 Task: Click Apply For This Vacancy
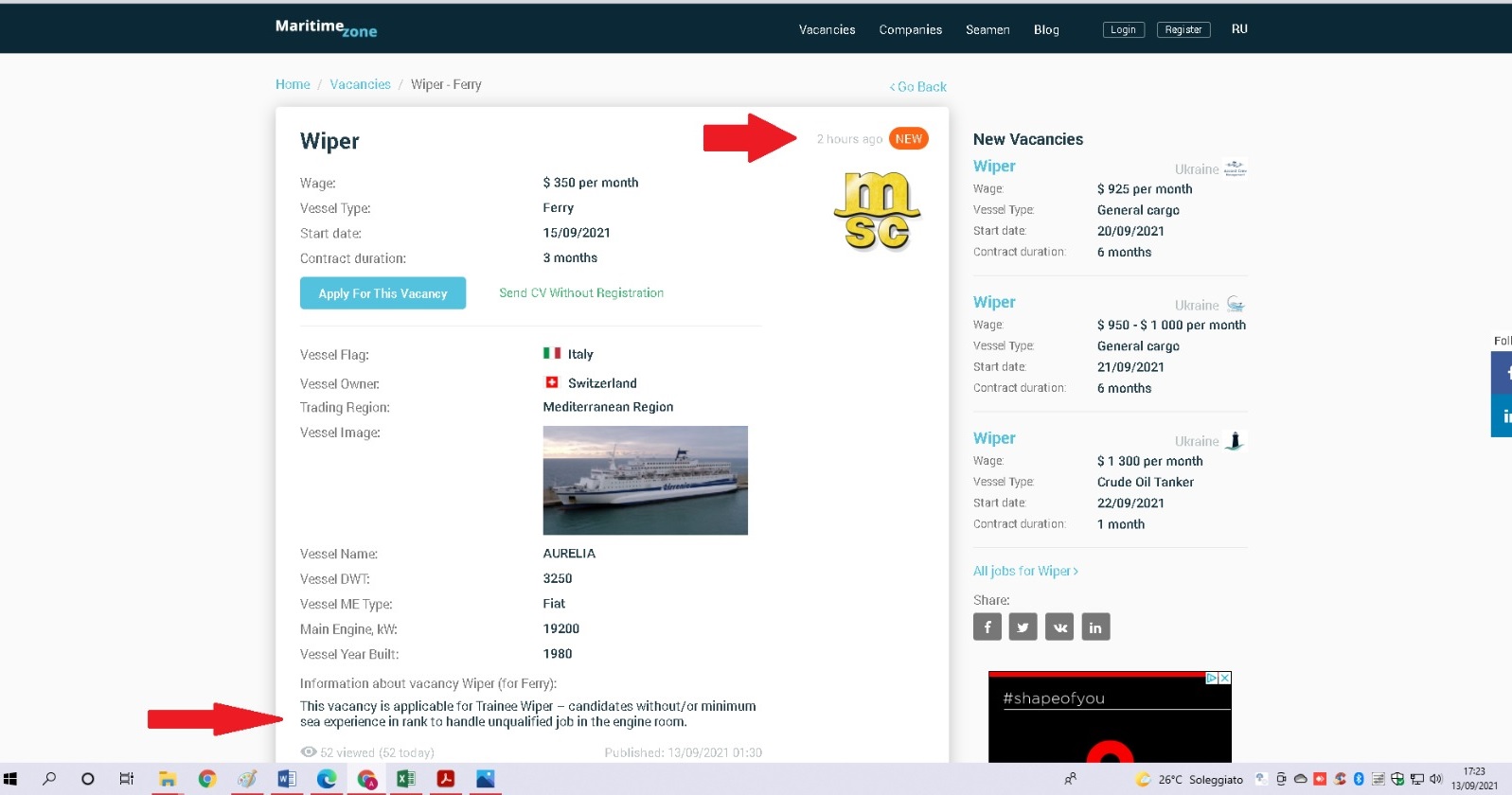[382, 293]
